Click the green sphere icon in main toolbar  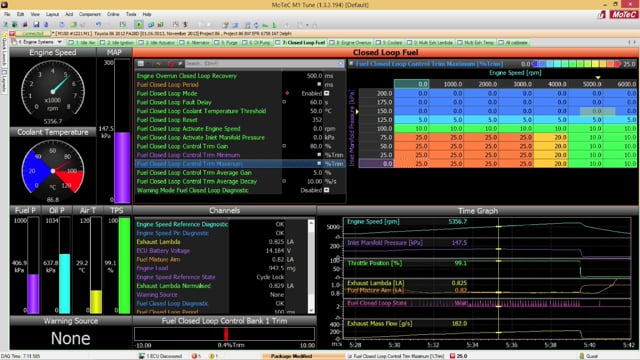[x=73, y=25]
